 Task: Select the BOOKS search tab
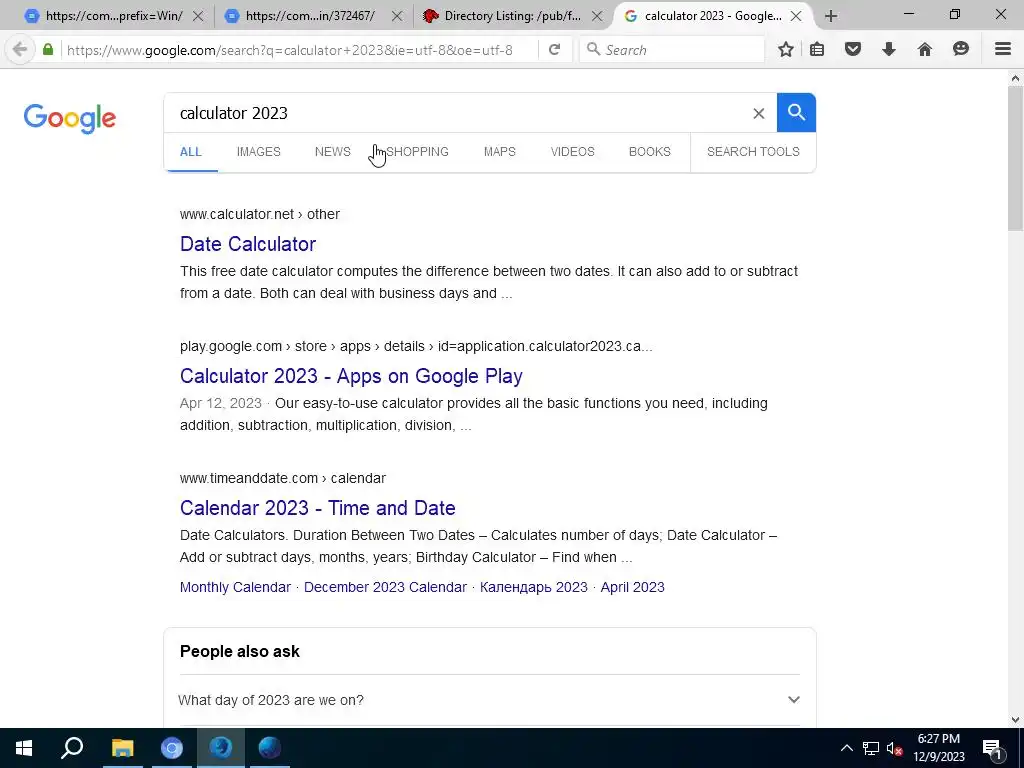650,152
